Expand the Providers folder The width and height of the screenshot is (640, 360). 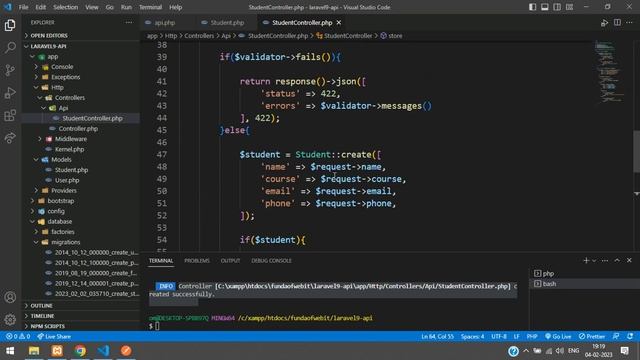[x=80, y=190]
